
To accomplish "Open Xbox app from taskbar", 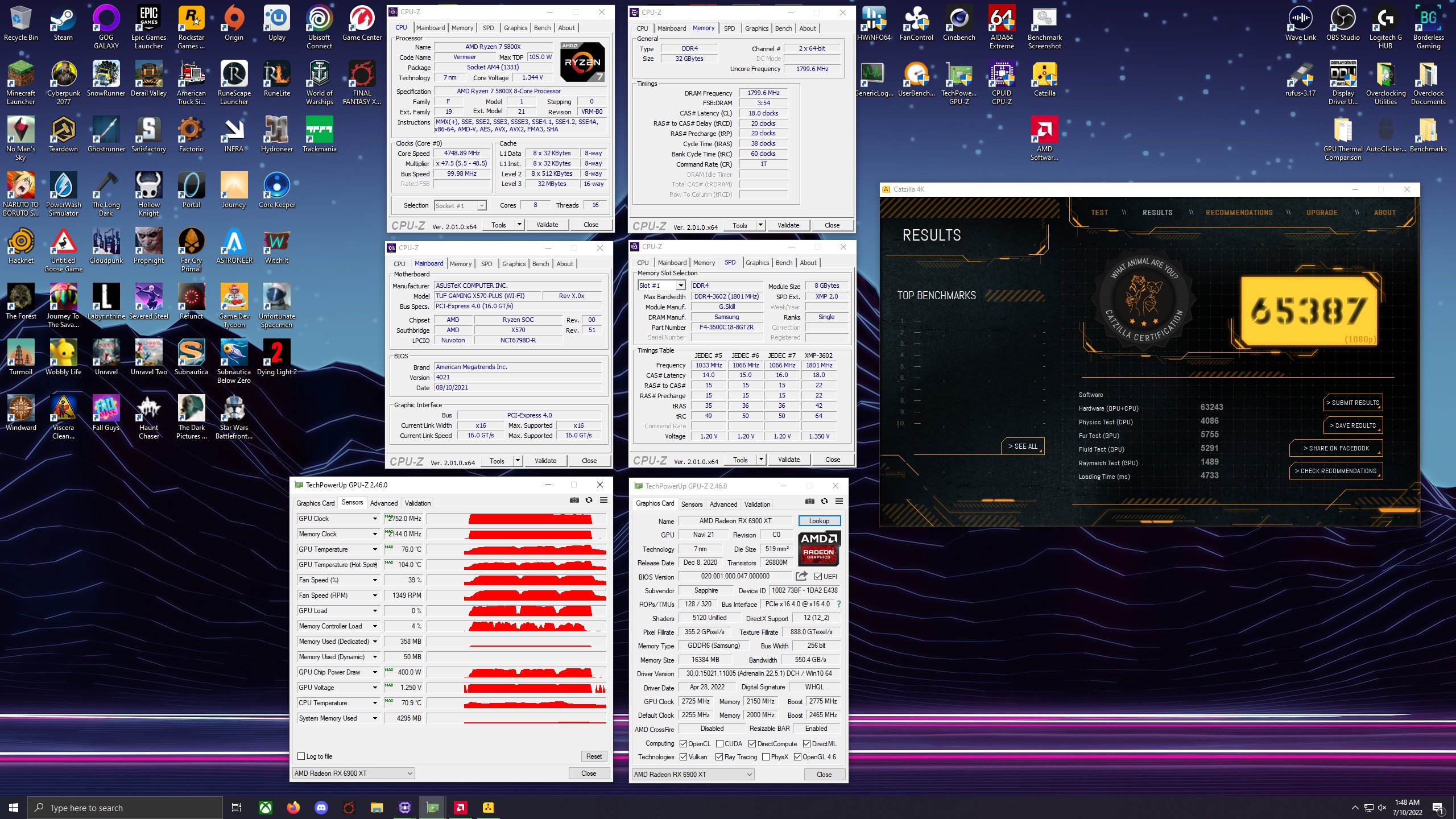I will point(266,808).
